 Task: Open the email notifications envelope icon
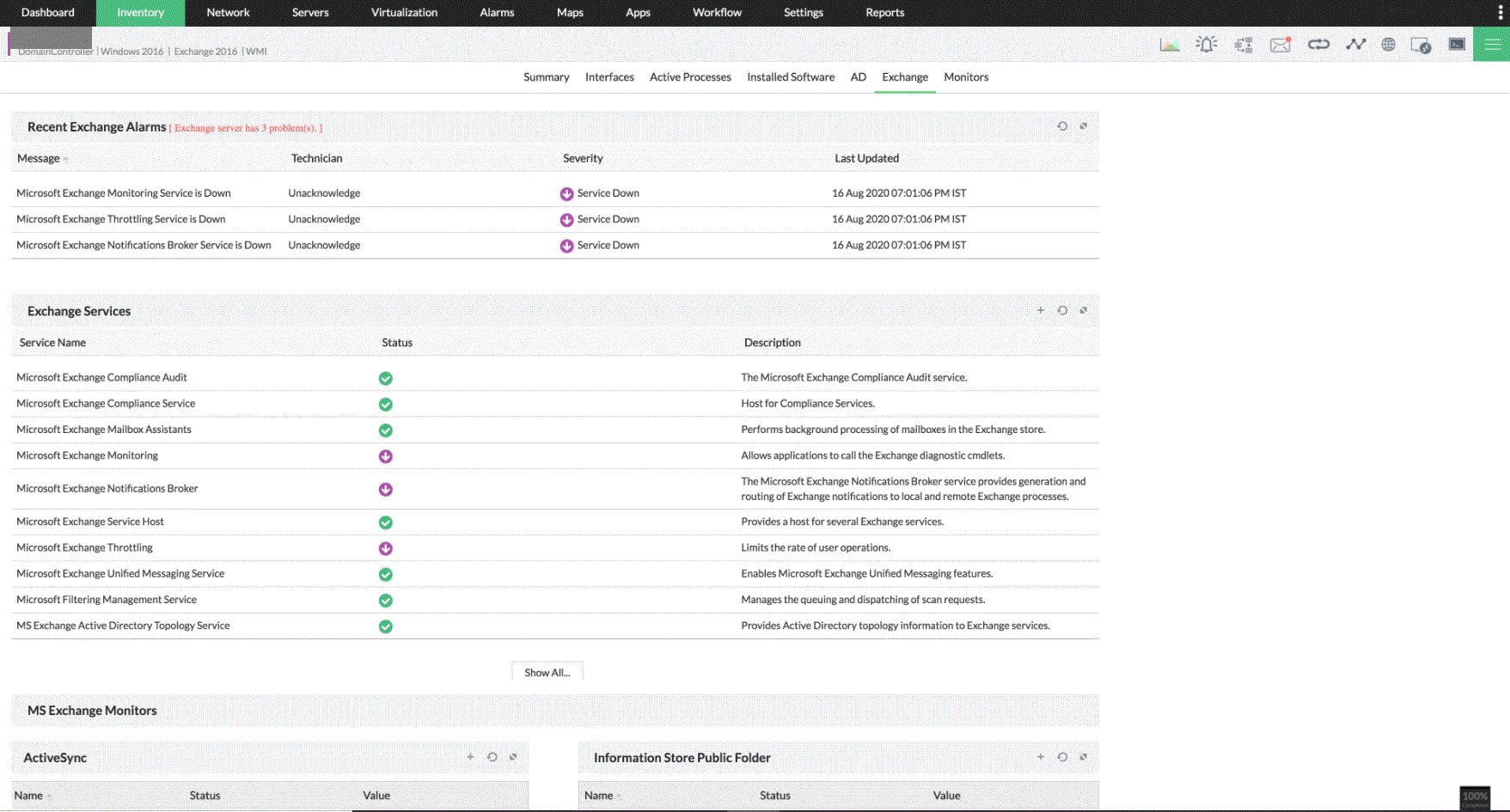(x=1280, y=44)
